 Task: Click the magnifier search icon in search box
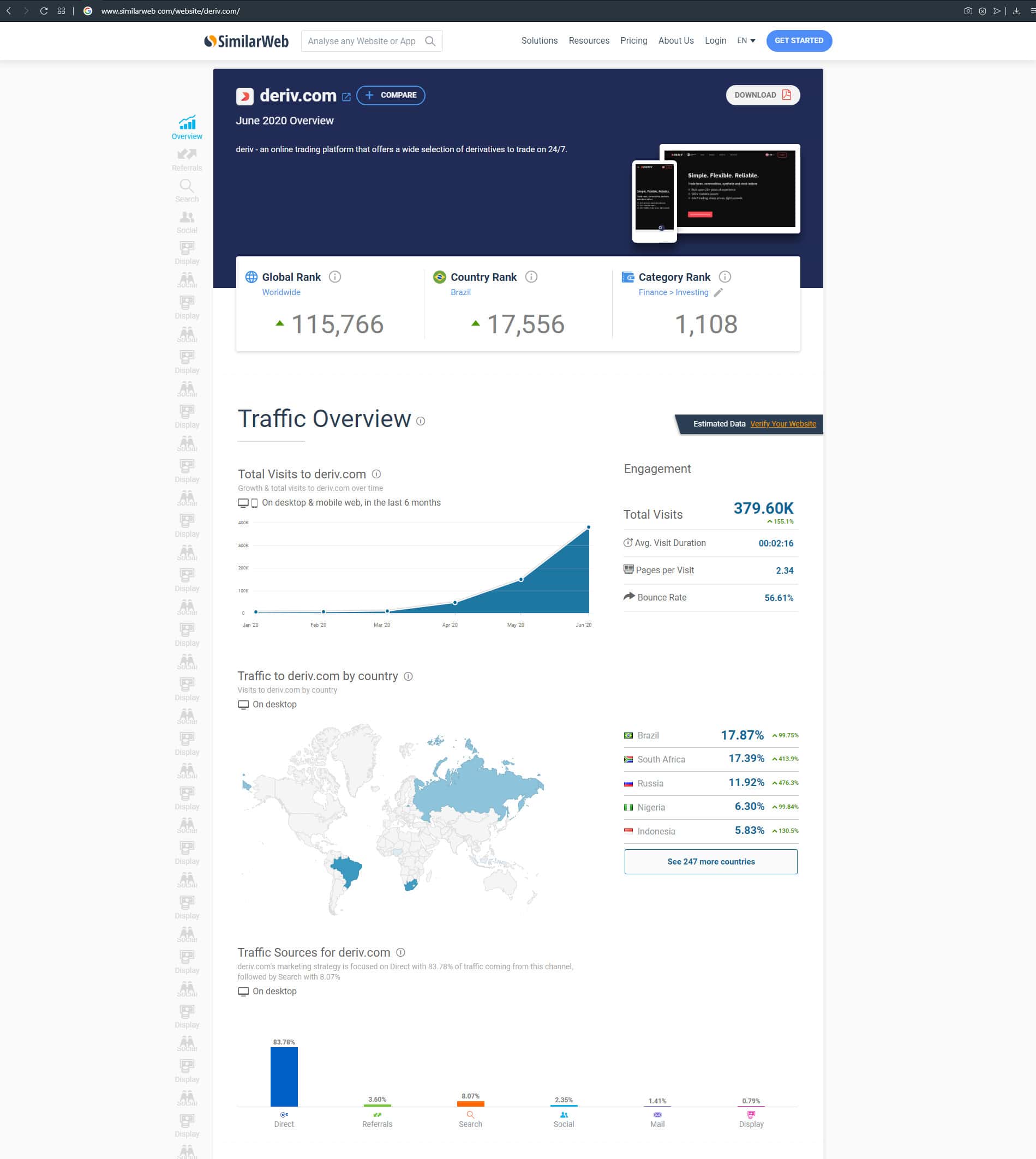click(430, 41)
